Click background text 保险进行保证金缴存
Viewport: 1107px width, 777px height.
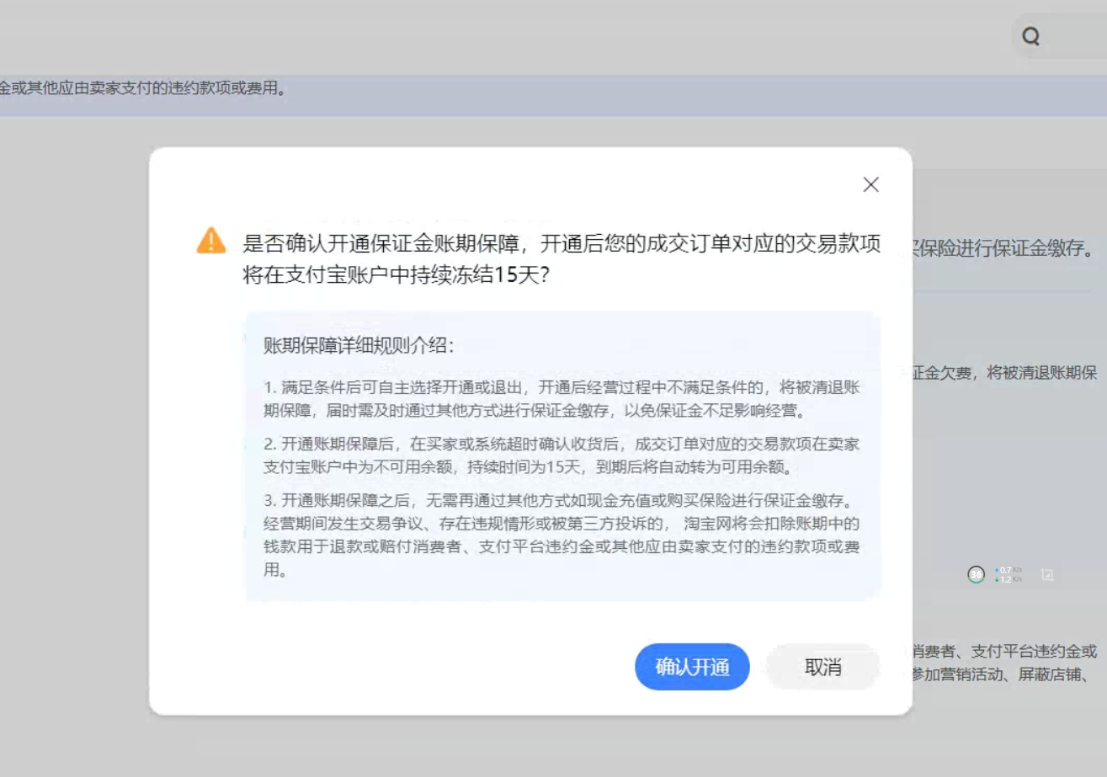[x=1003, y=249]
